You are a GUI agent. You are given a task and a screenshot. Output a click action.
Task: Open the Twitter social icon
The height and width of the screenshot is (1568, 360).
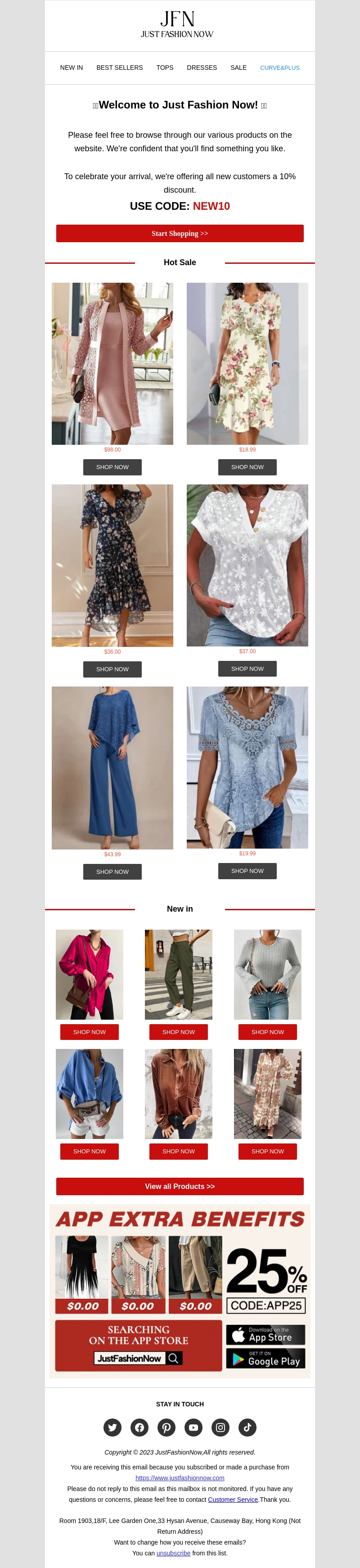[x=112, y=1428]
